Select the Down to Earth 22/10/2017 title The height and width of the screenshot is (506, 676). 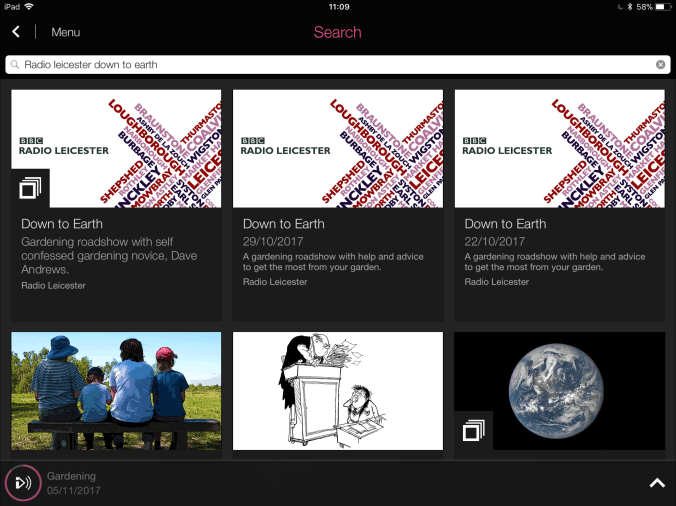point(506,224)
